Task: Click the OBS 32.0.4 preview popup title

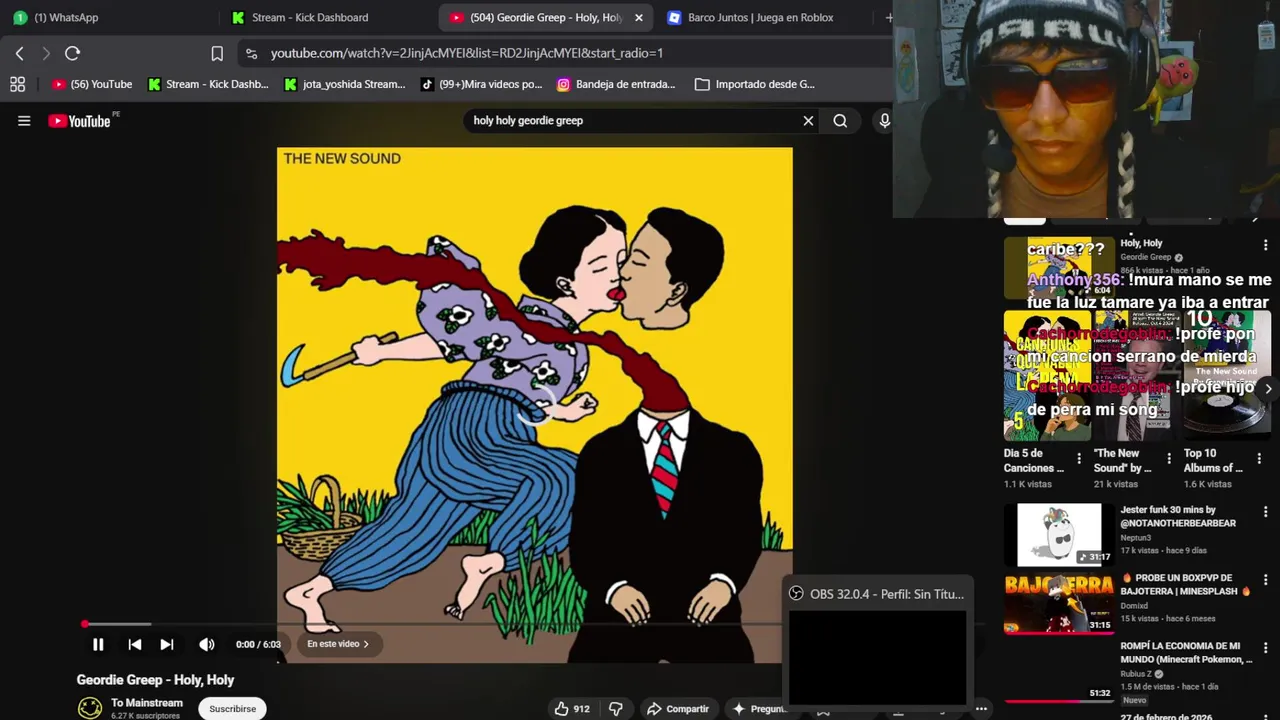Action: (x=886, y=594)
